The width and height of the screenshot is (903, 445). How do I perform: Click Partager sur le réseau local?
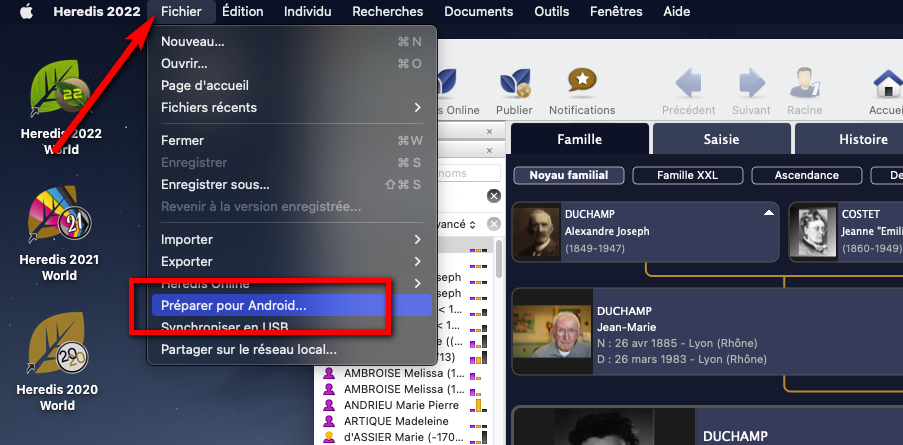248,349
